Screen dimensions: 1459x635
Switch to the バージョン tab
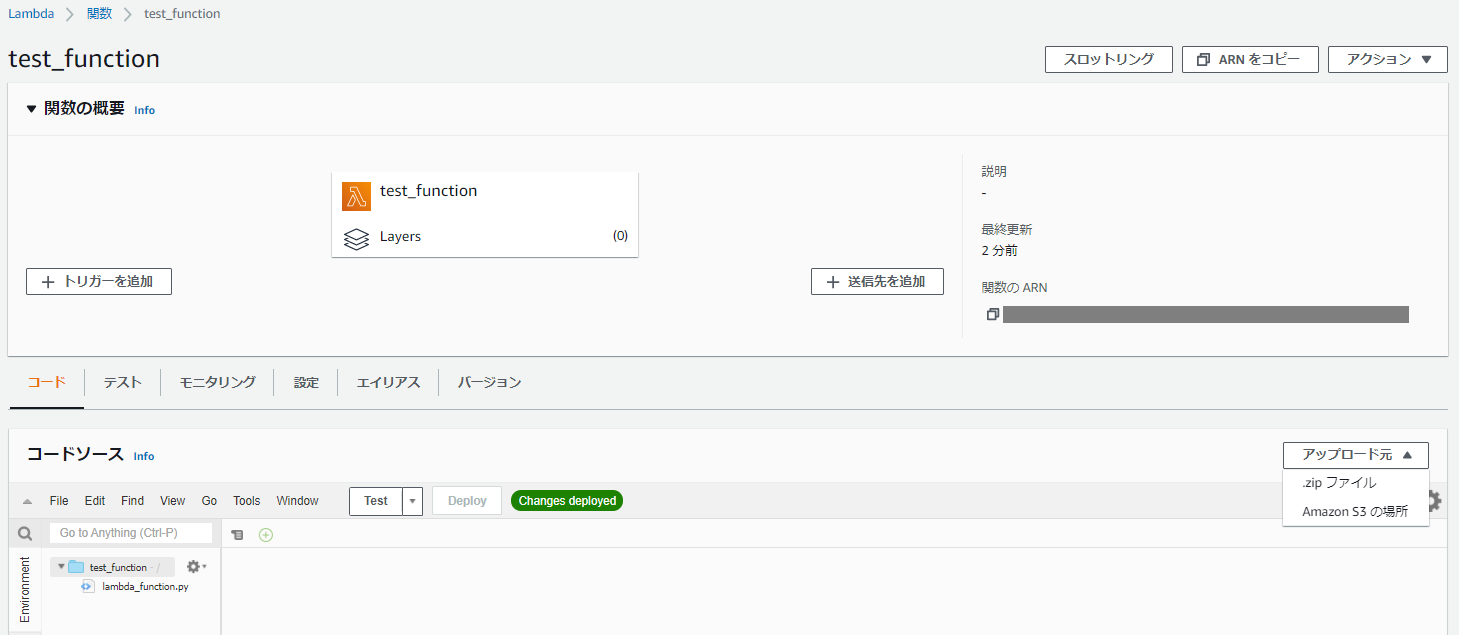coord(489,382)
